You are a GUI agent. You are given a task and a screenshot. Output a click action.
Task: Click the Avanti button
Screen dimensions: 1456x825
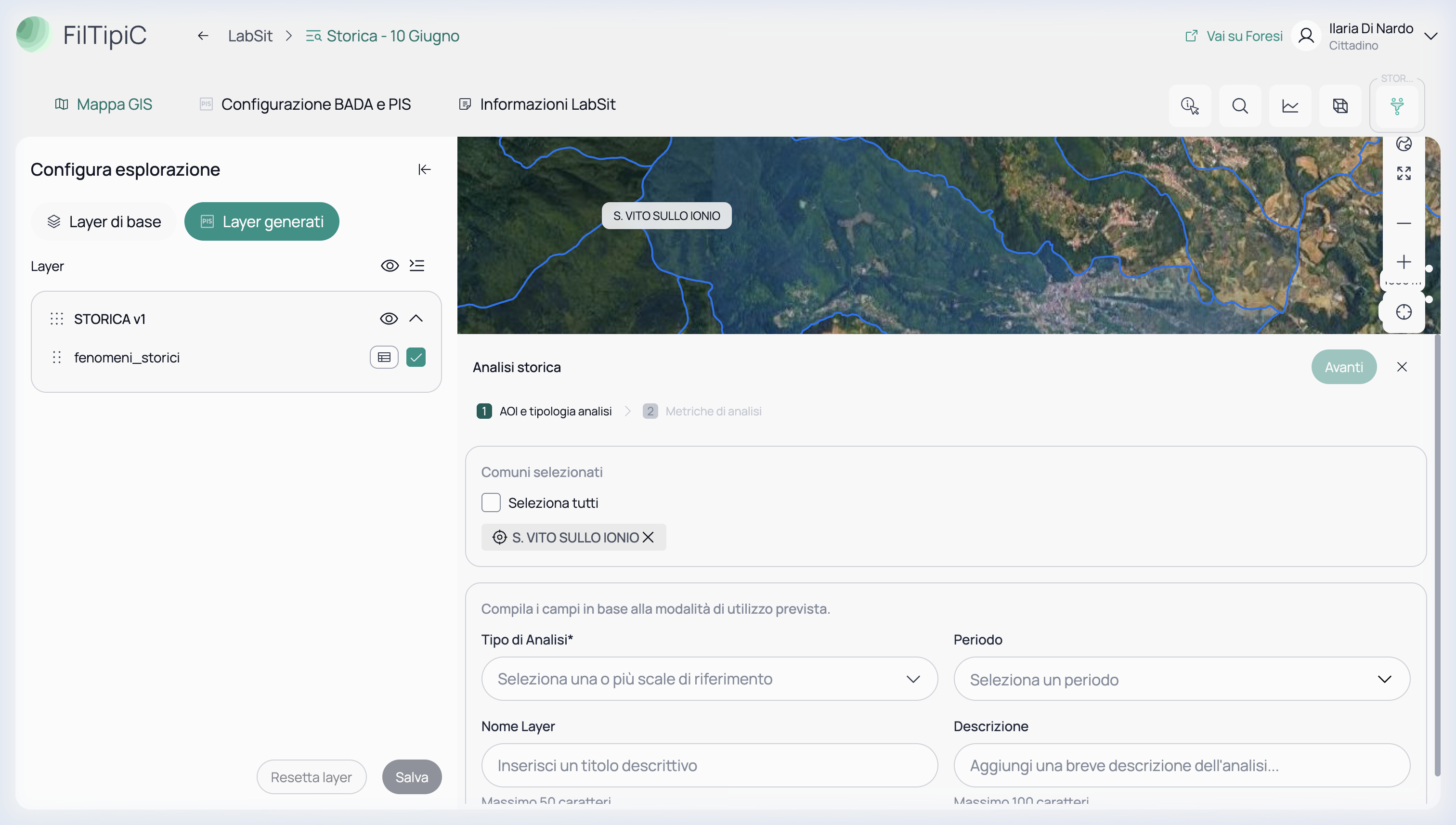coord(1344,367)
